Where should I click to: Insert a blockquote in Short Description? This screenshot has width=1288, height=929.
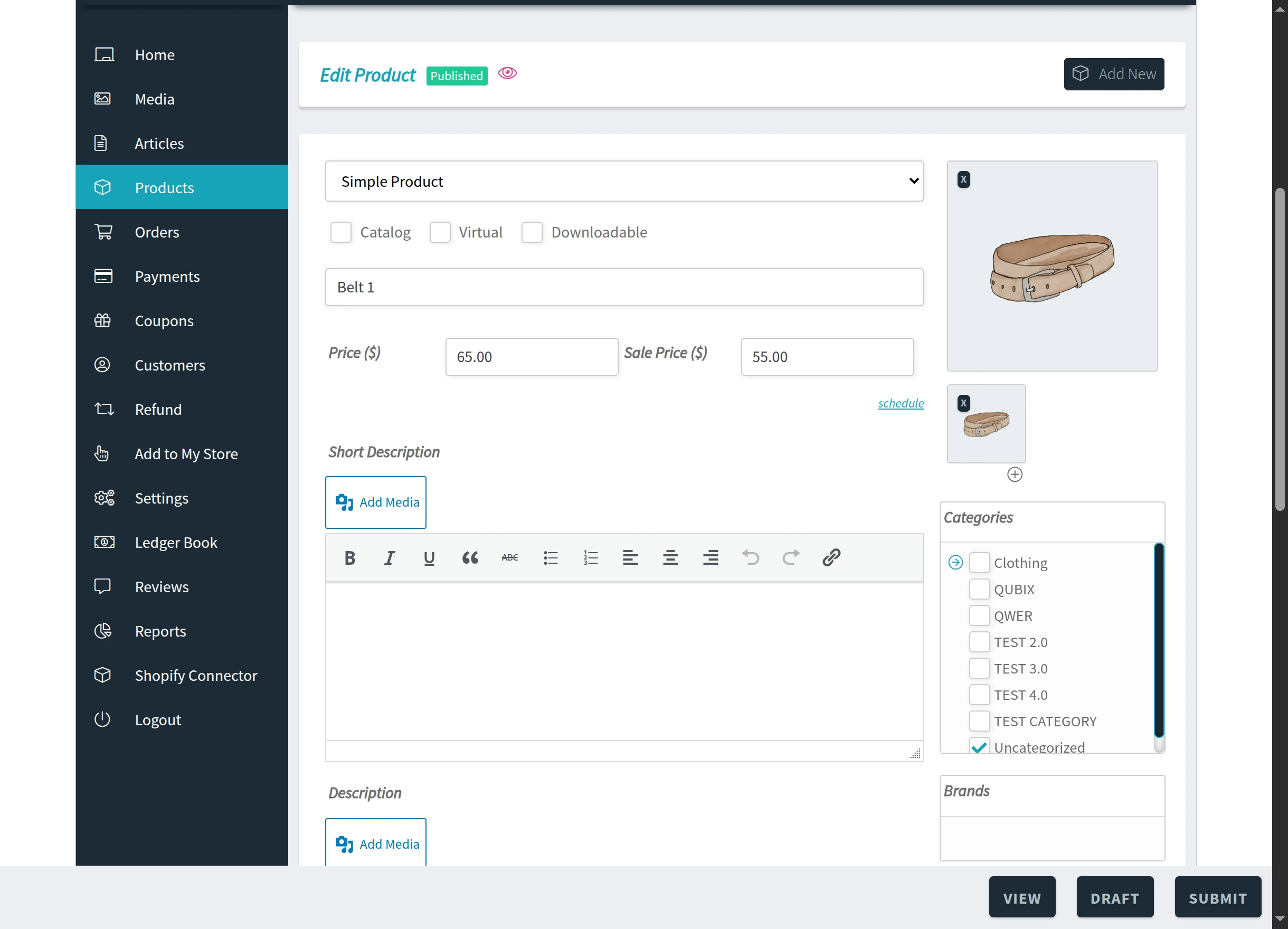[x=470, y=557]
